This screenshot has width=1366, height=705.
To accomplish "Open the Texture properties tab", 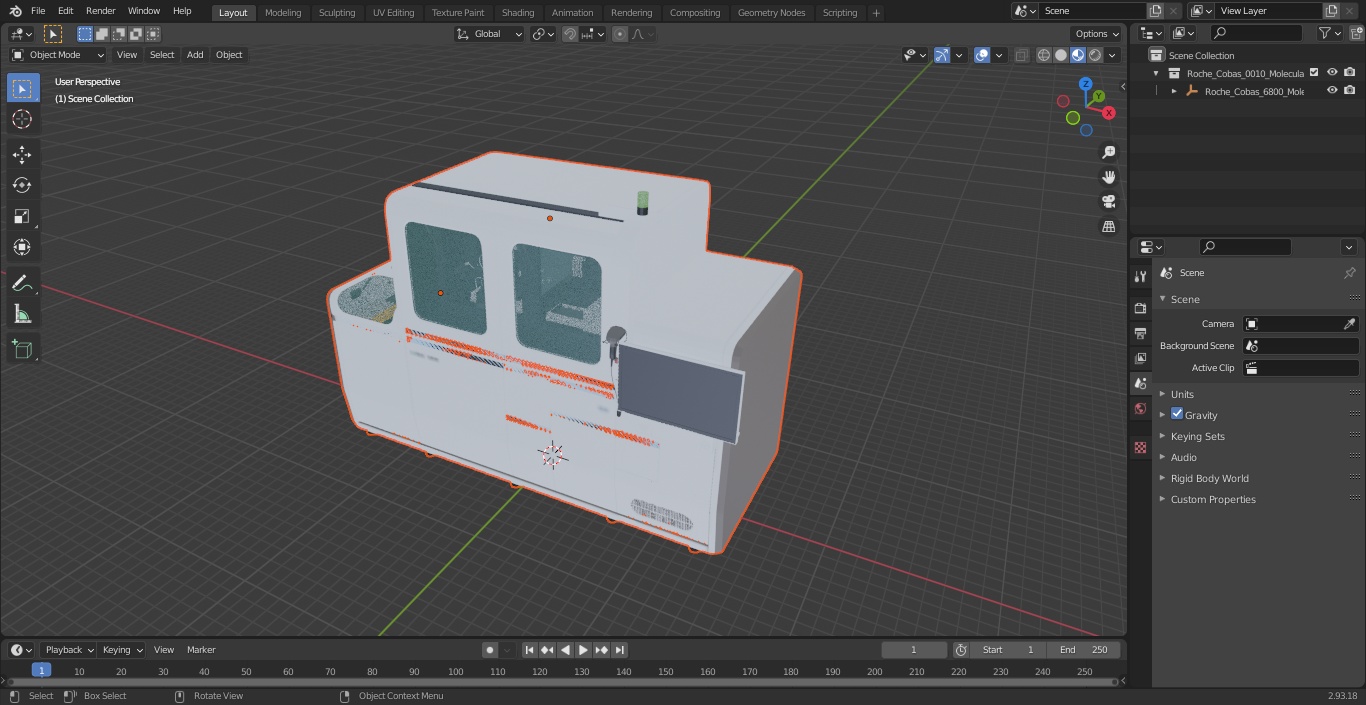I will coord(1140,447).
